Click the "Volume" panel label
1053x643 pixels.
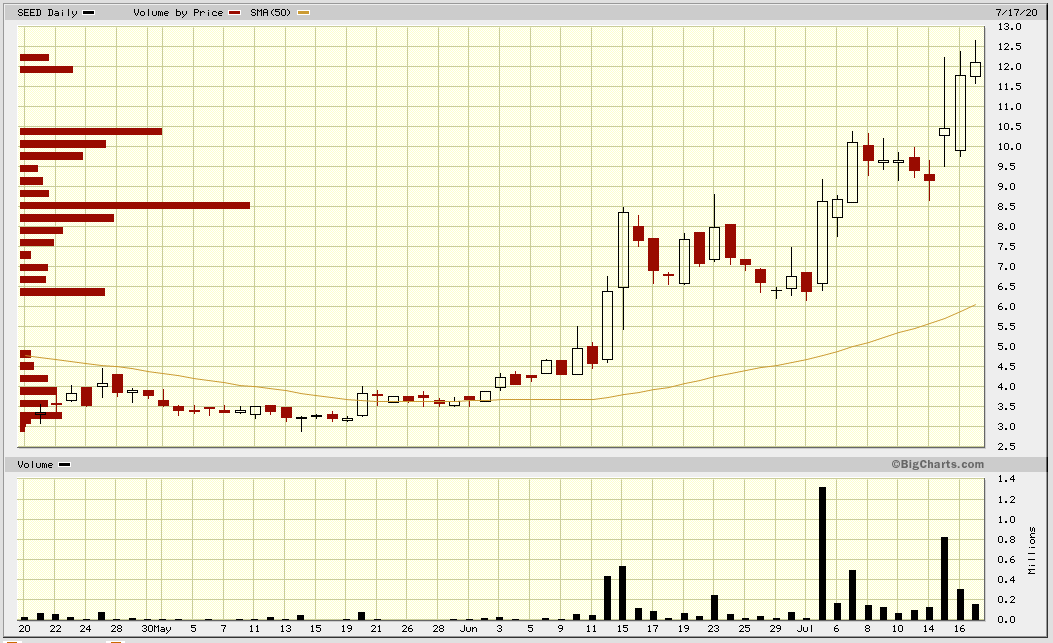35,464
